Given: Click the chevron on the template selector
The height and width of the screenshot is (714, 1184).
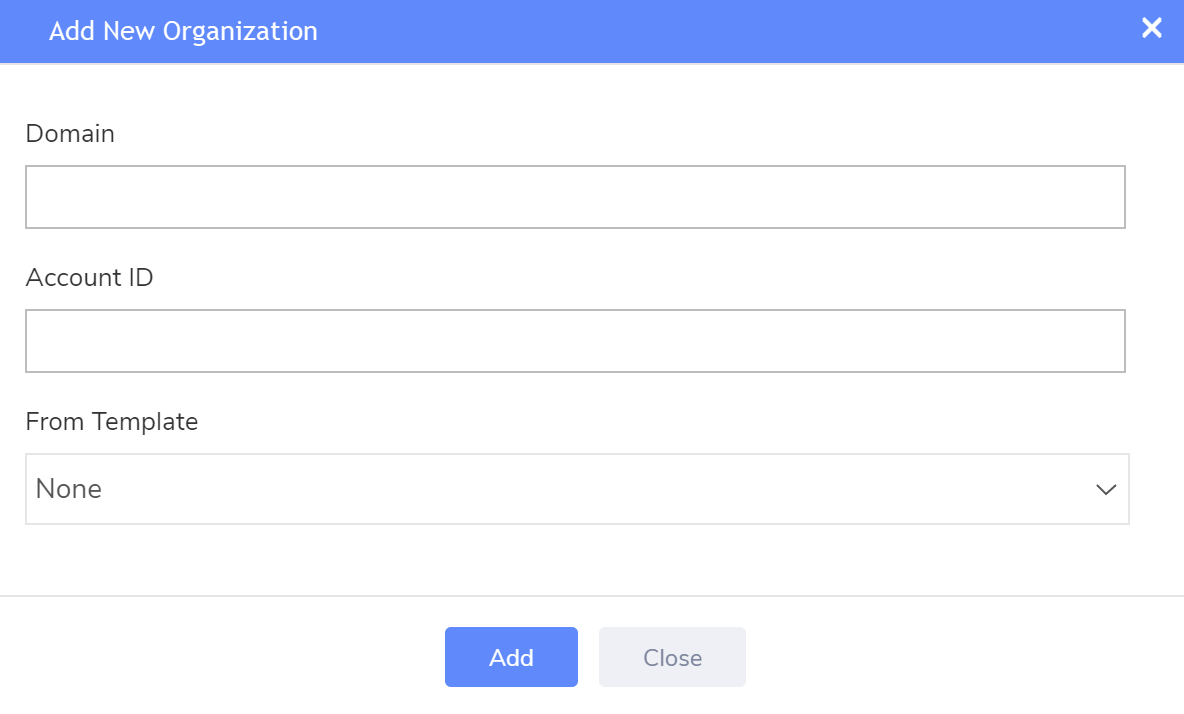Looking at the screenshot, I should click(1105, 489).
